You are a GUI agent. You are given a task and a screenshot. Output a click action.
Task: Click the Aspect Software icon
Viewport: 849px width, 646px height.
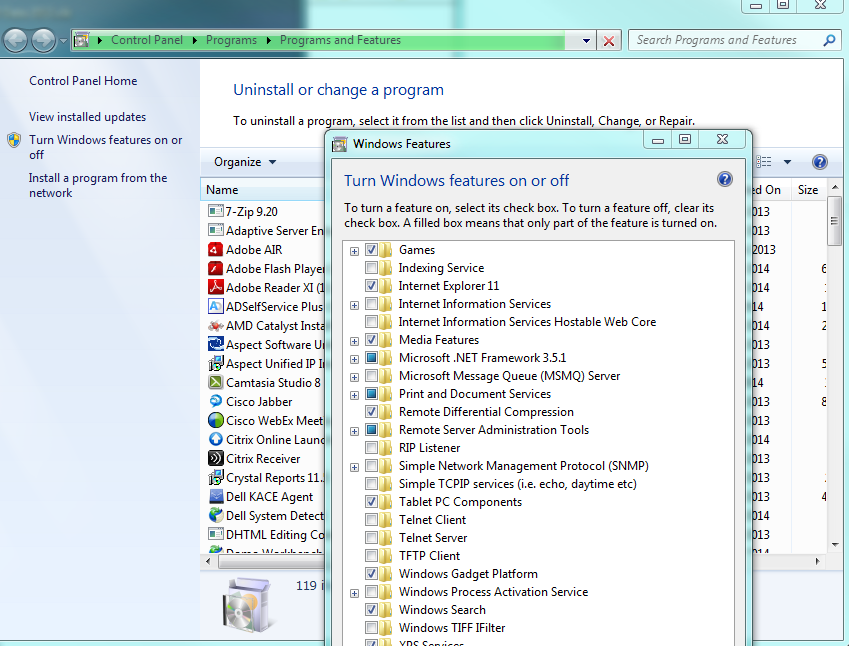215,344
